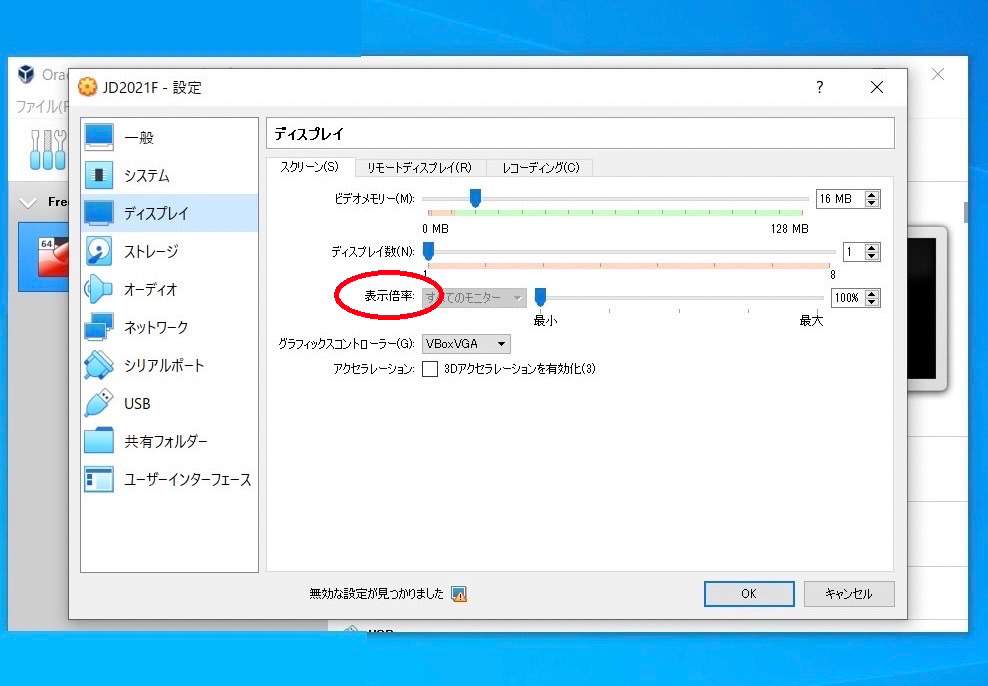Select the オーディオ (Audio) speaker icon

pyautogui.click(x=100, y=289)
